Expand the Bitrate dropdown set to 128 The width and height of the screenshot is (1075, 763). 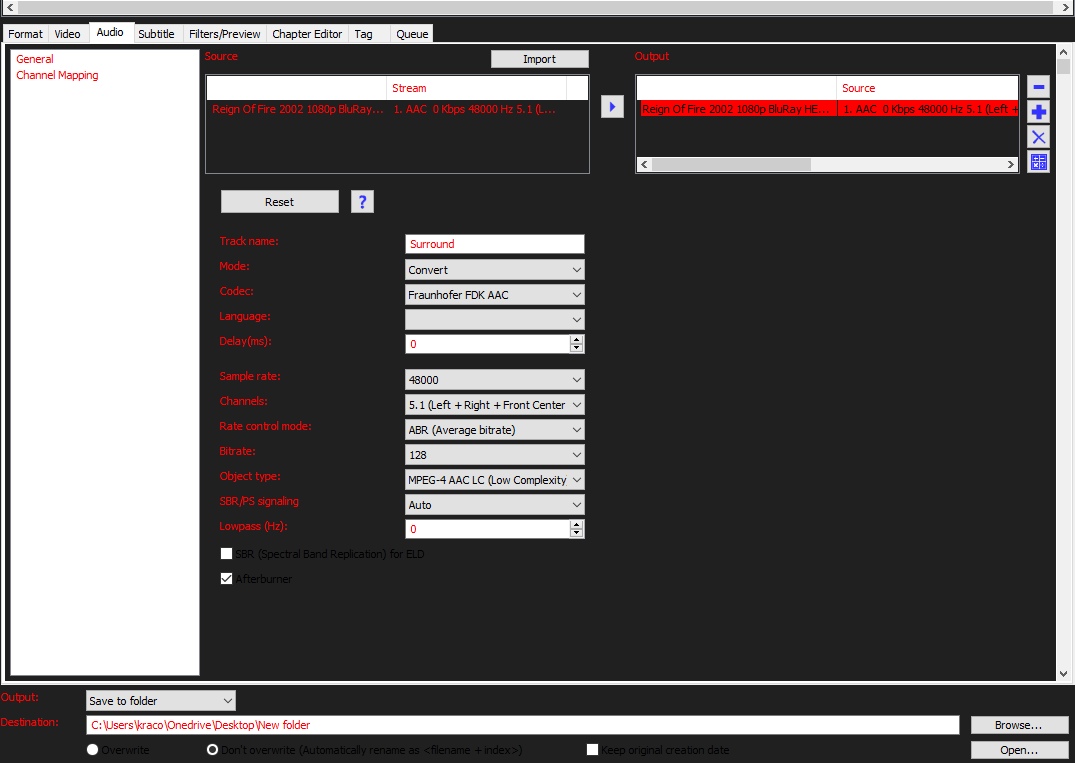[494, 455]
